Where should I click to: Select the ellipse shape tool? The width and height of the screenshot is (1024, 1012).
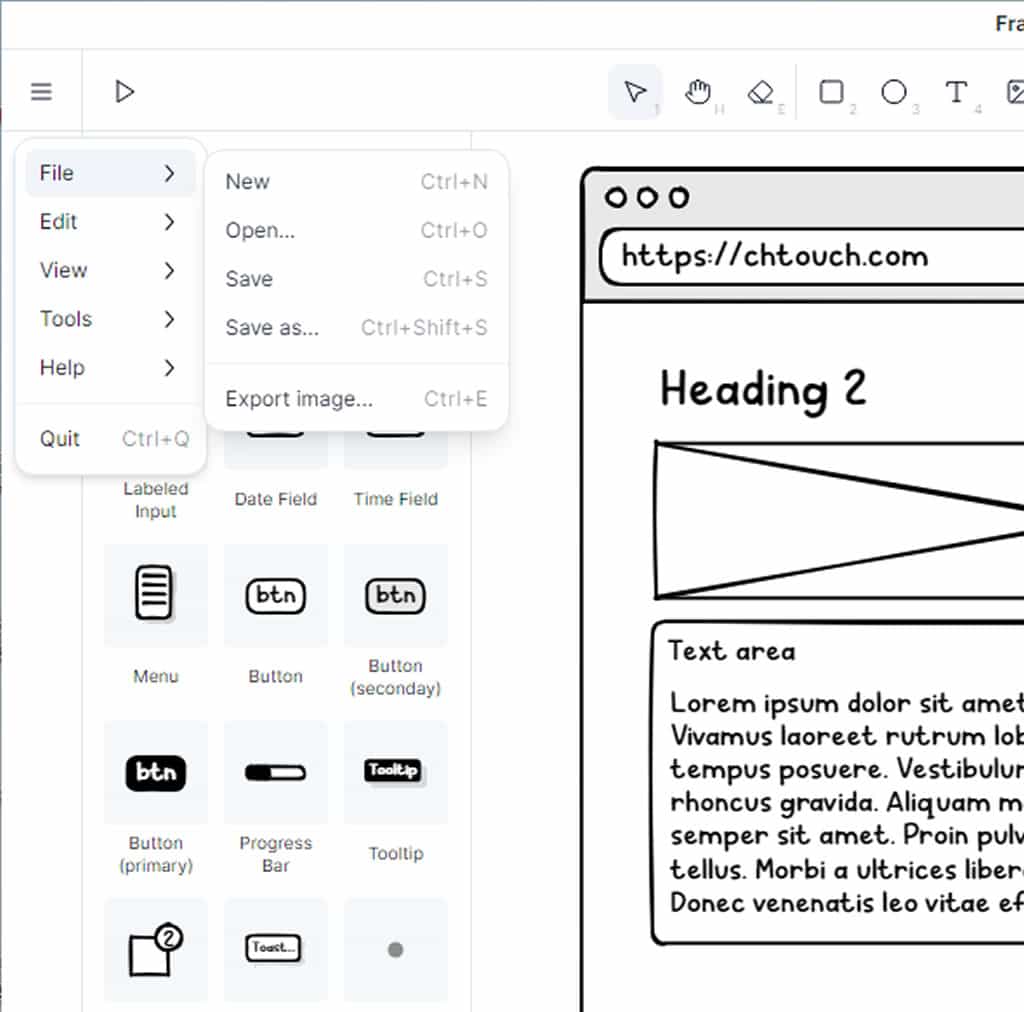coord(893,91)
